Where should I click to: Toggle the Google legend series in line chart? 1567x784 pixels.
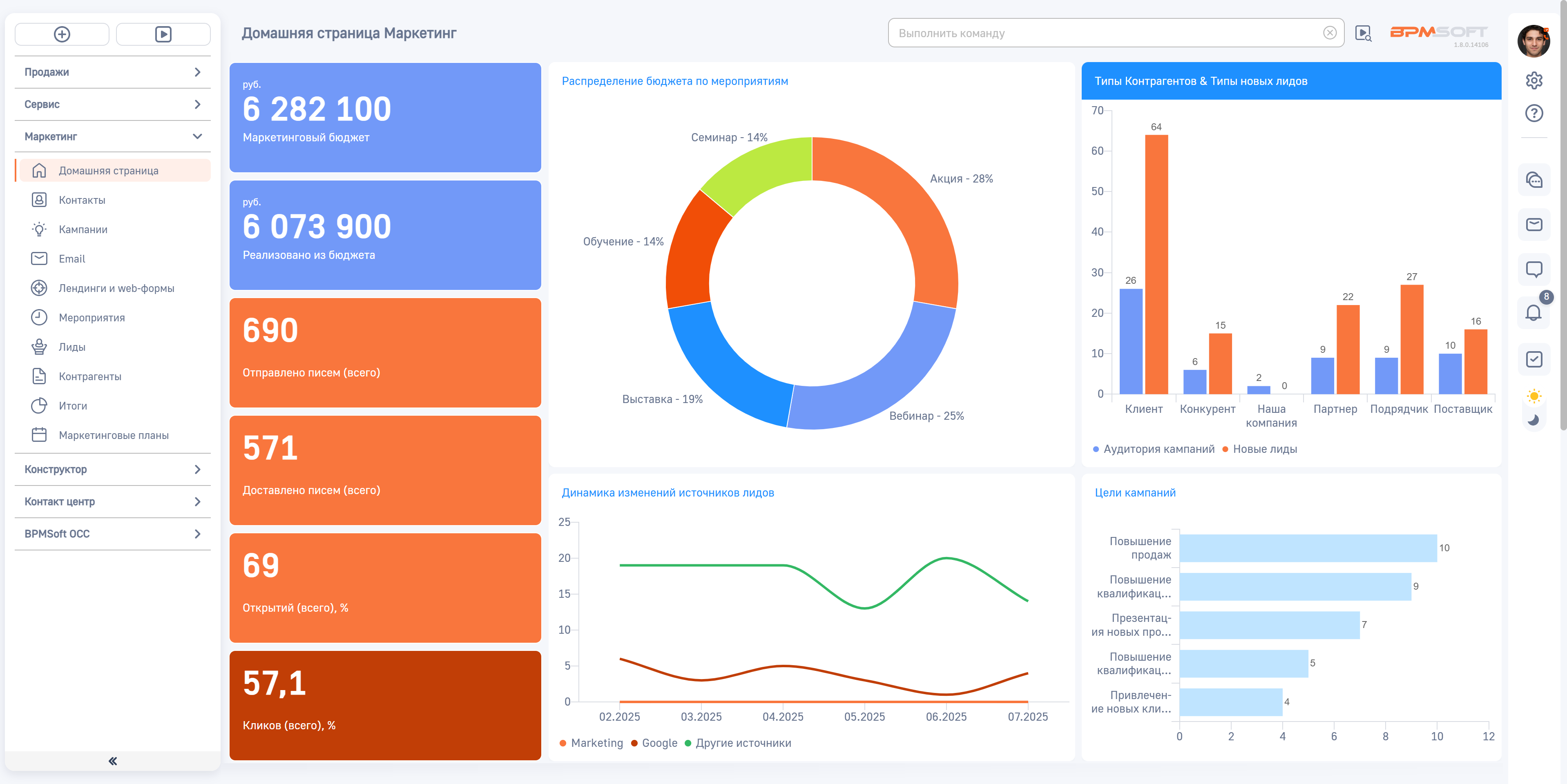(654, 743)
